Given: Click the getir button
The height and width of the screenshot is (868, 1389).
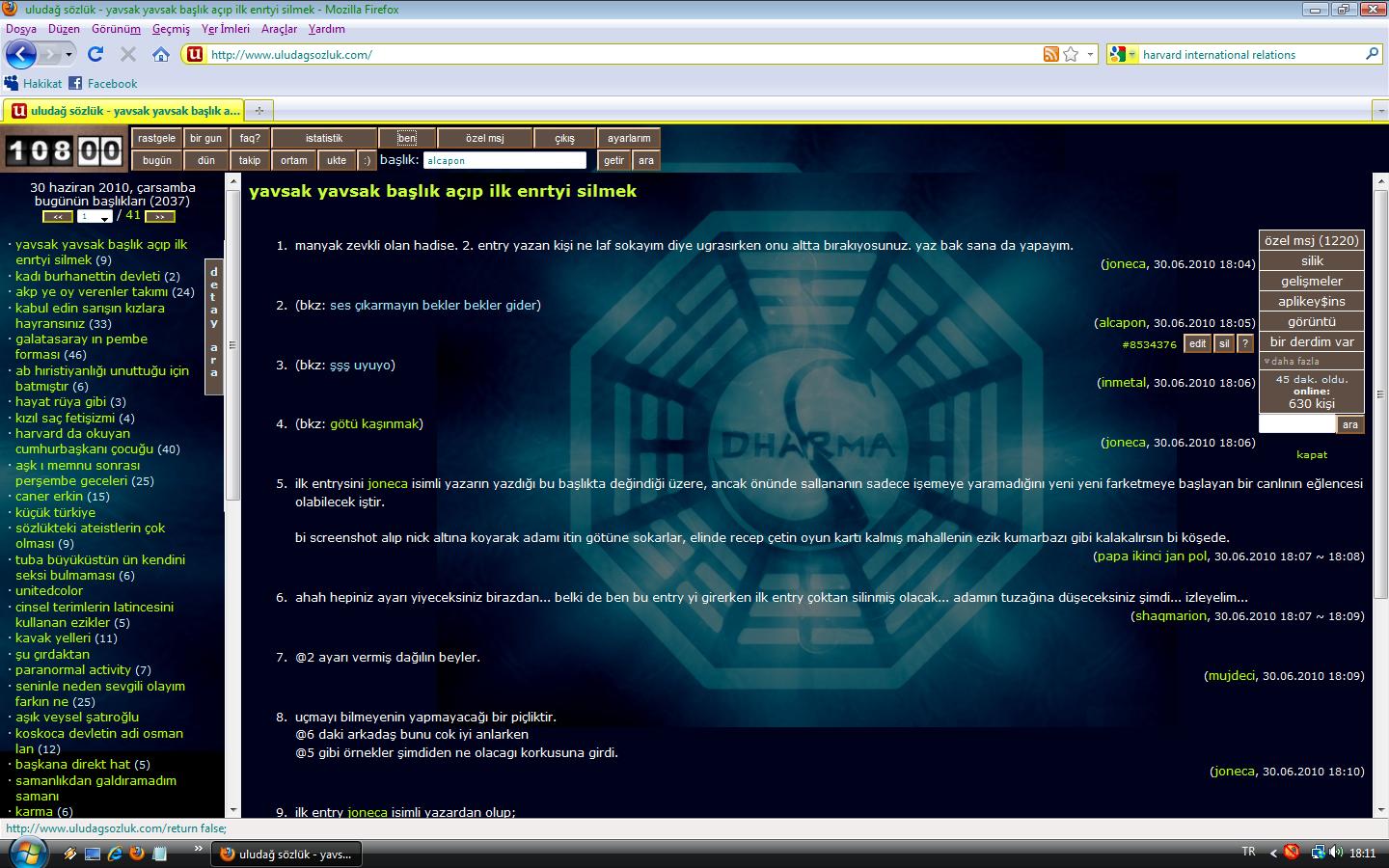Looking at the screenshot, I should pos(614,161).
